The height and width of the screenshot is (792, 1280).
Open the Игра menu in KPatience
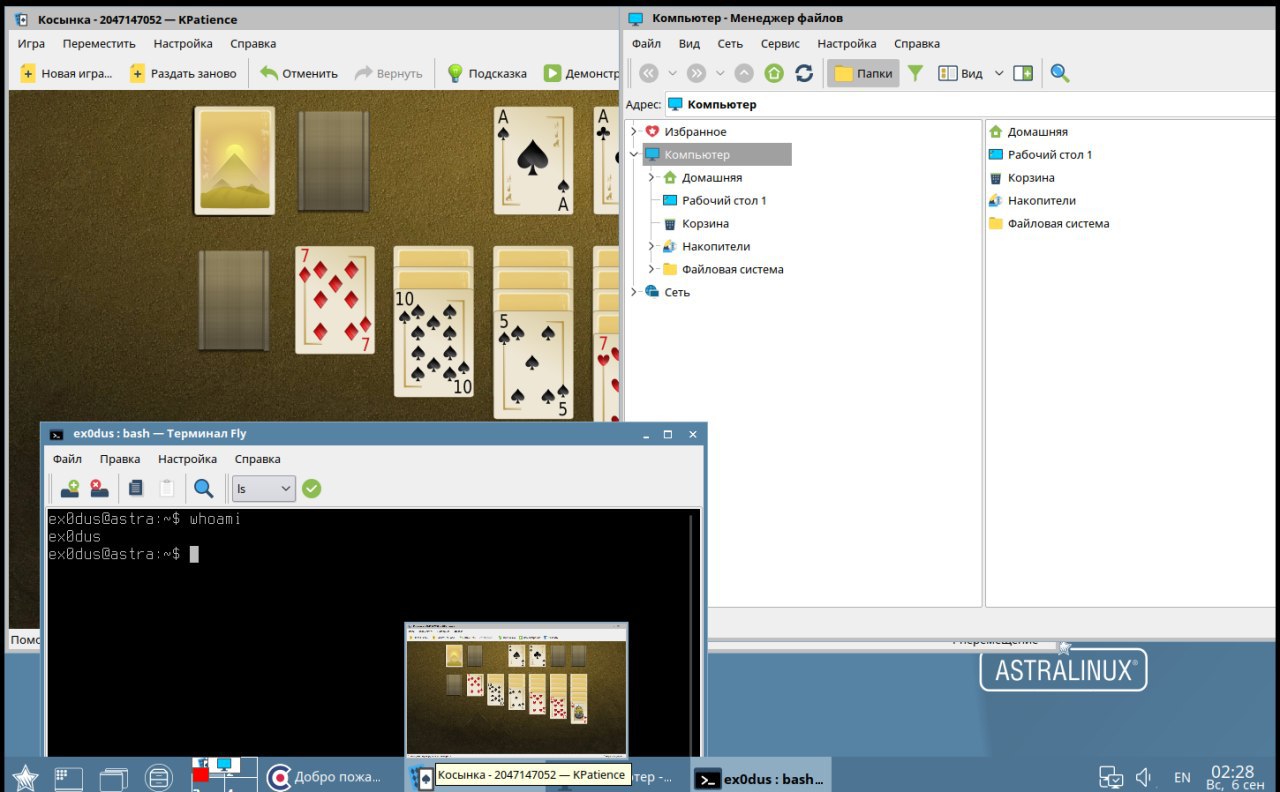(31, 44)
